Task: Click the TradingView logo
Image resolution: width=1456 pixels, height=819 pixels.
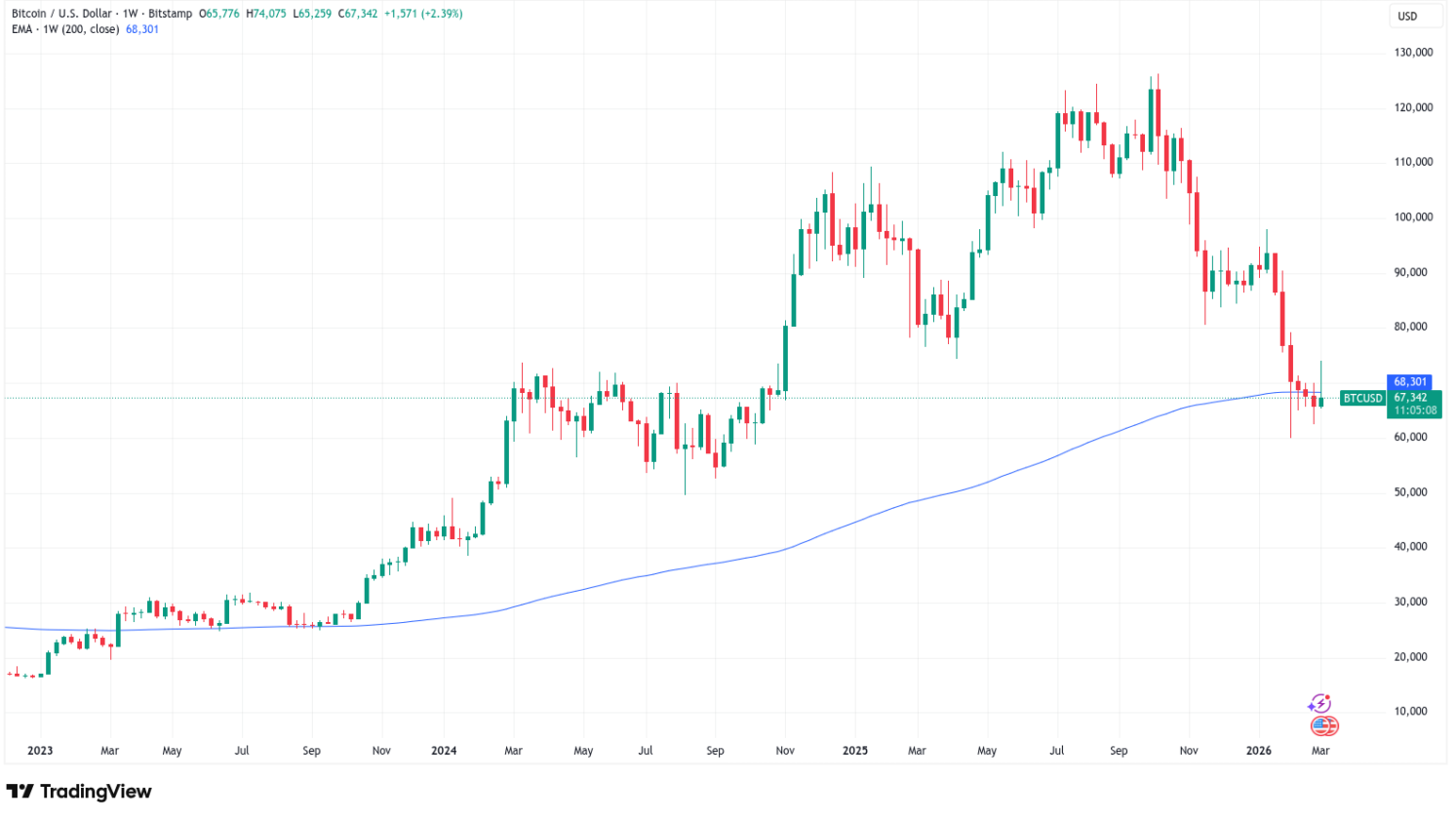Action: click(80, 792)
